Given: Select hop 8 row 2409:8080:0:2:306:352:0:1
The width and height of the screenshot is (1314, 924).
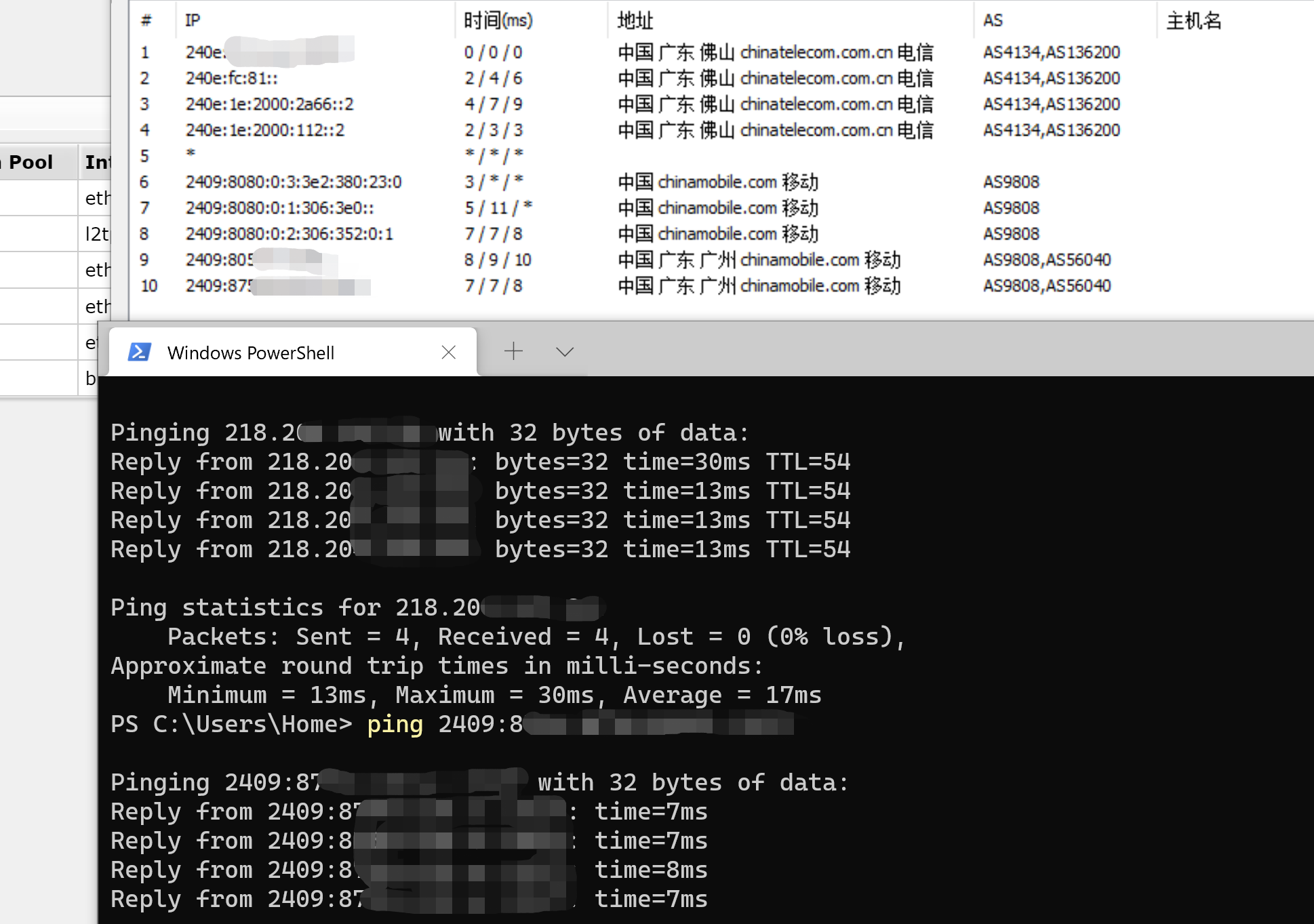Looking at the screenshot, I should (x=289, y=234).
